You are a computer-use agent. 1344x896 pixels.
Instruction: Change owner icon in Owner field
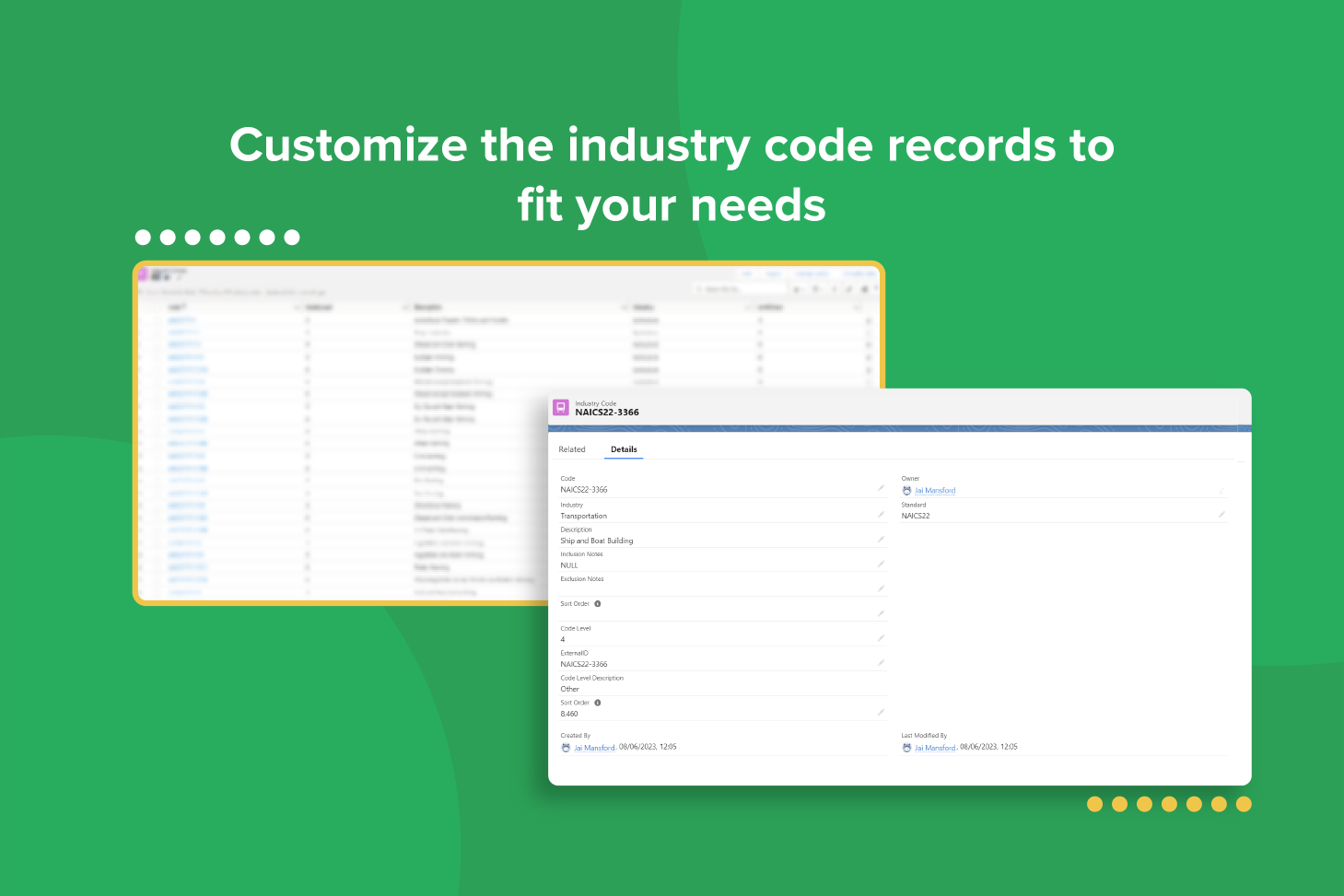1221,491
